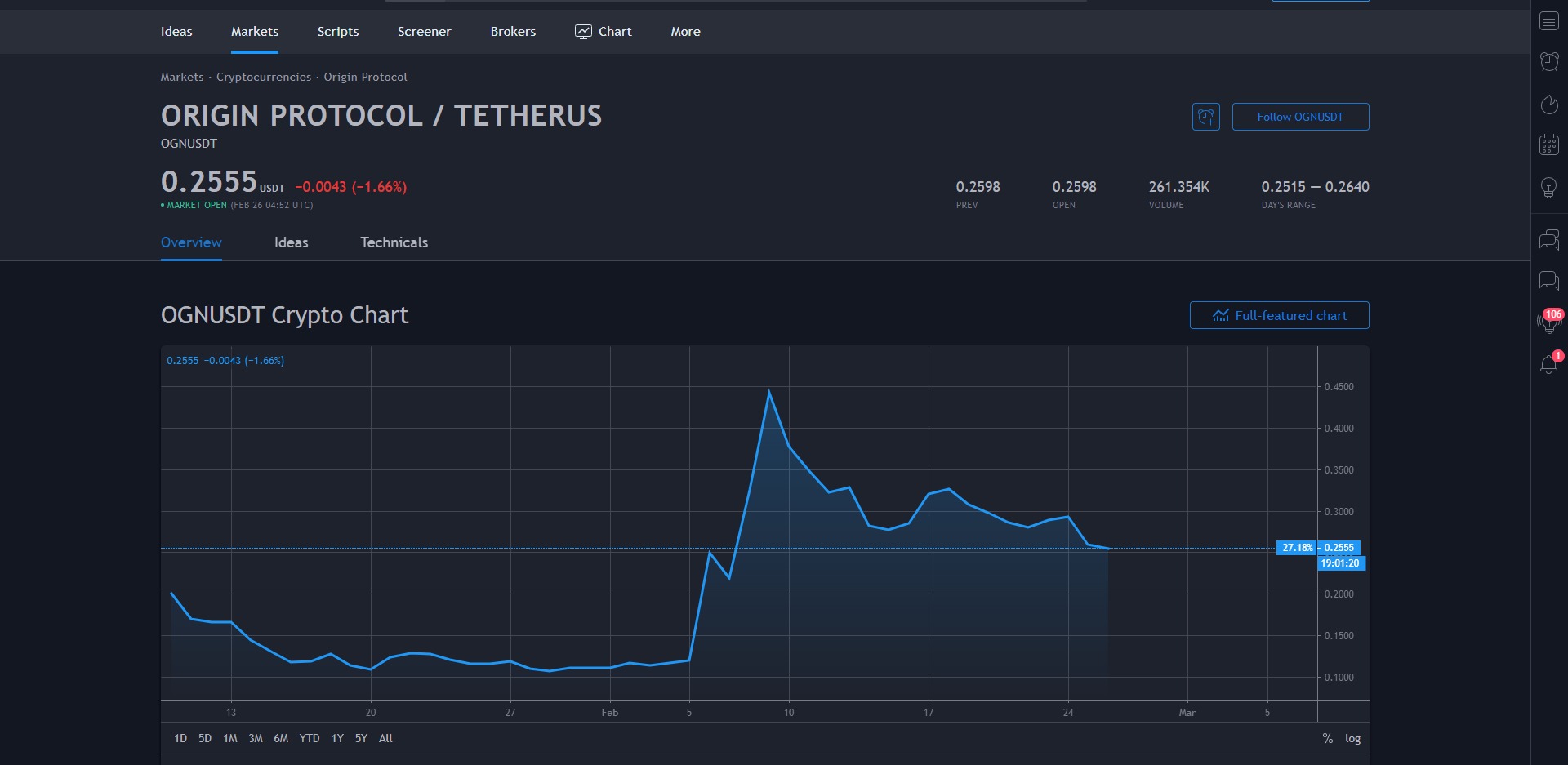This screenshot has width=1568, height=765.
Task: Click the 0.4500 price axis label
Action: pos(1339,387)
